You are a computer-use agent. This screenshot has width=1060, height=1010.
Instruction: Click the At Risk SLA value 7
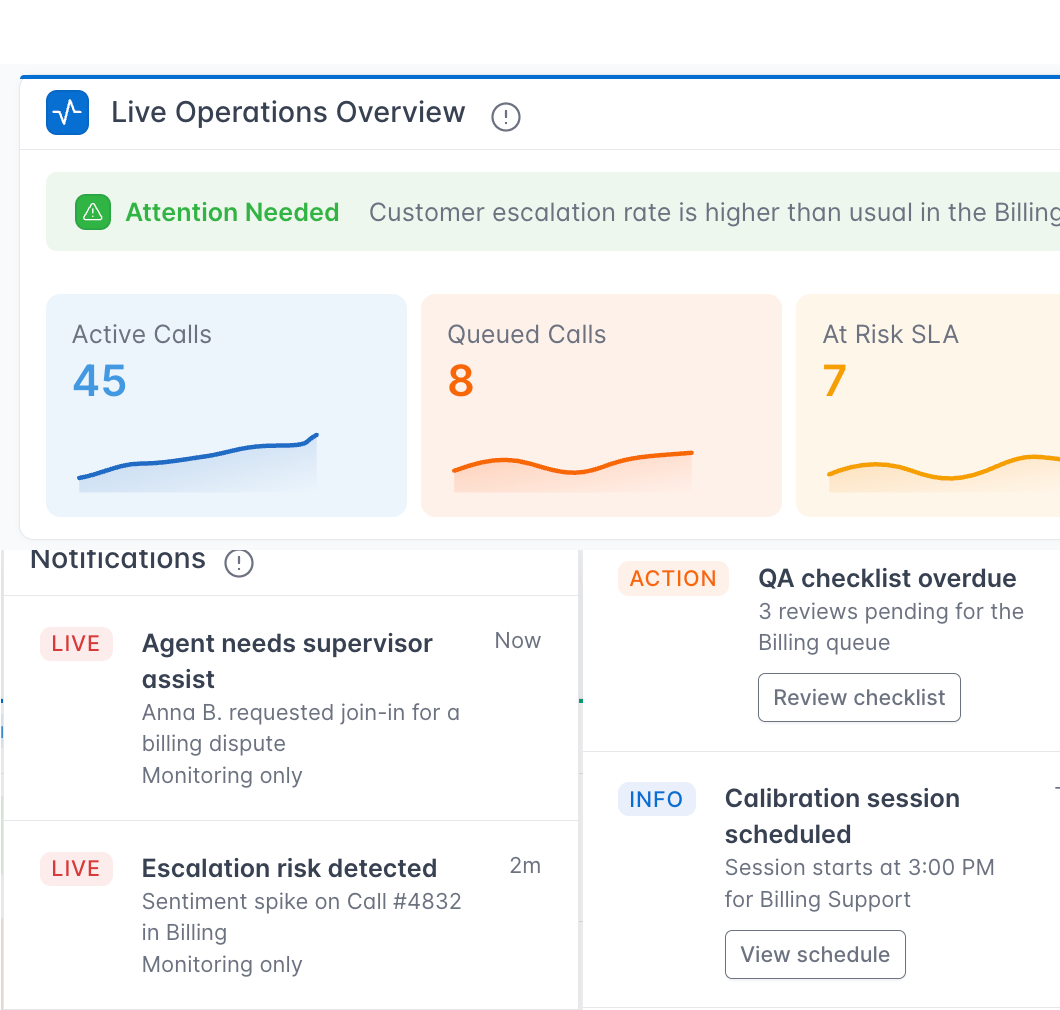tap(835, 381)
